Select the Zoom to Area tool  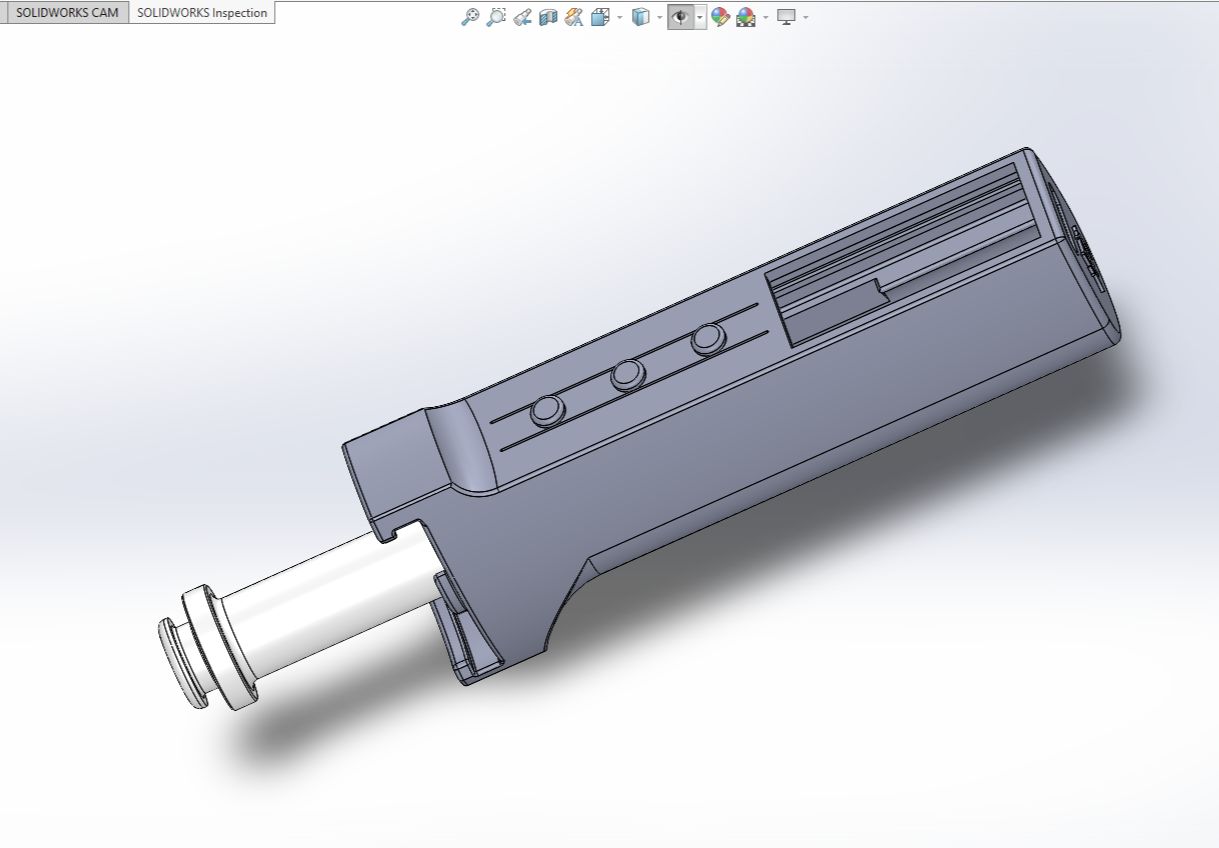point(495,17)
